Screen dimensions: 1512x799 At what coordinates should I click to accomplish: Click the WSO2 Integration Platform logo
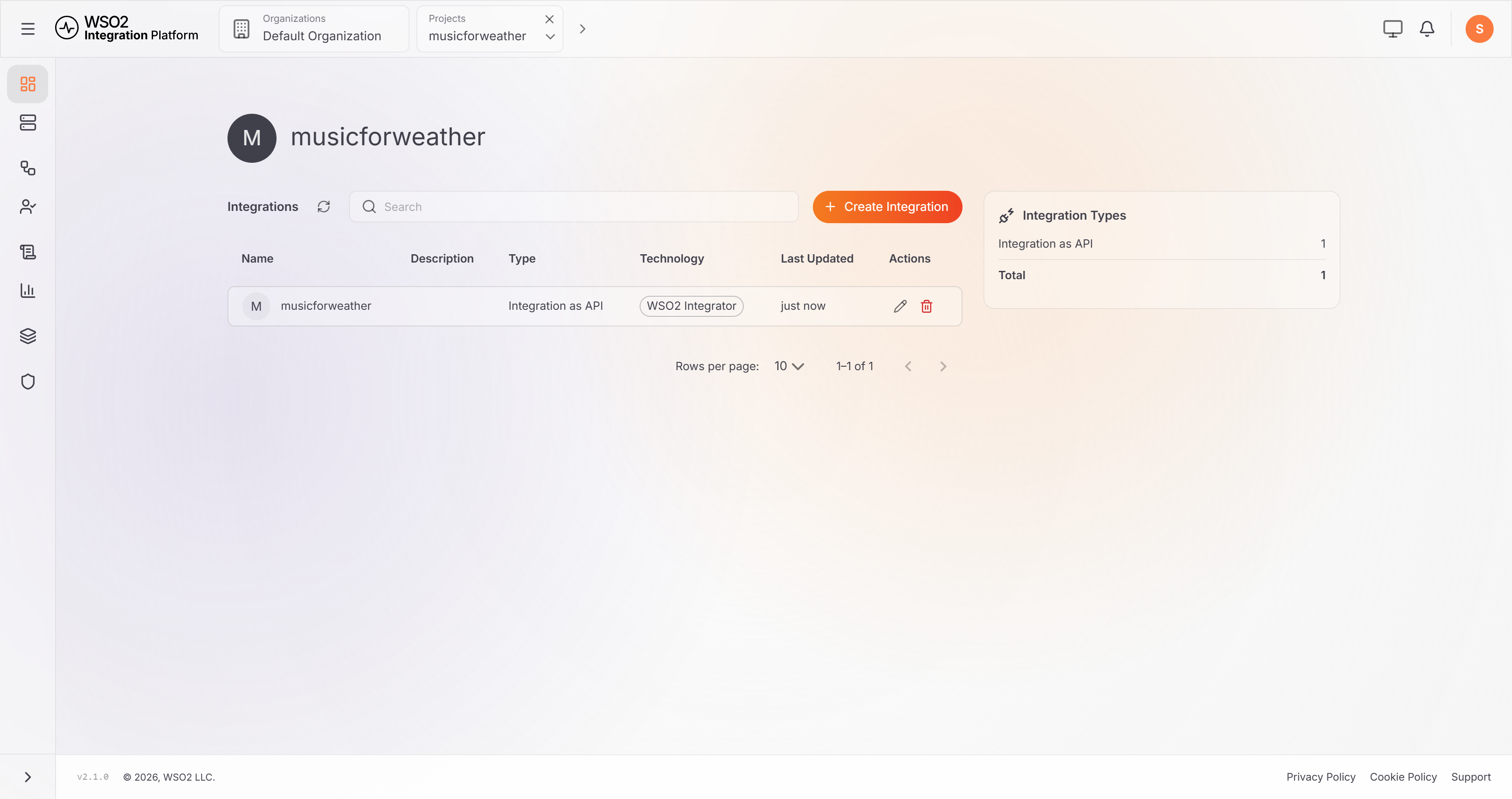(x=127, y=28)
